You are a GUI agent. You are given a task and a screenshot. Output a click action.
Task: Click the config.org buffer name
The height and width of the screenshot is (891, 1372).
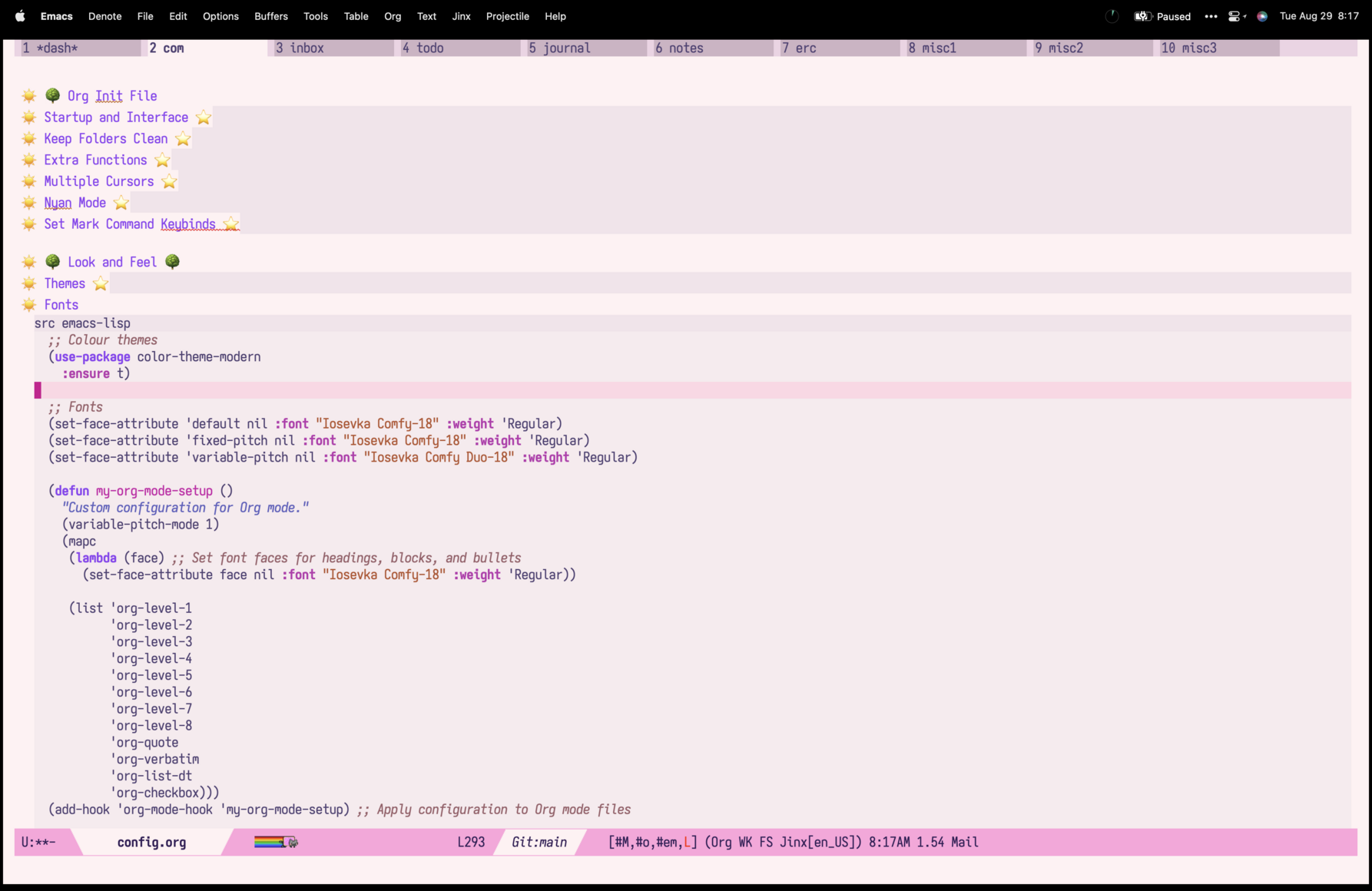pos(151,843)
